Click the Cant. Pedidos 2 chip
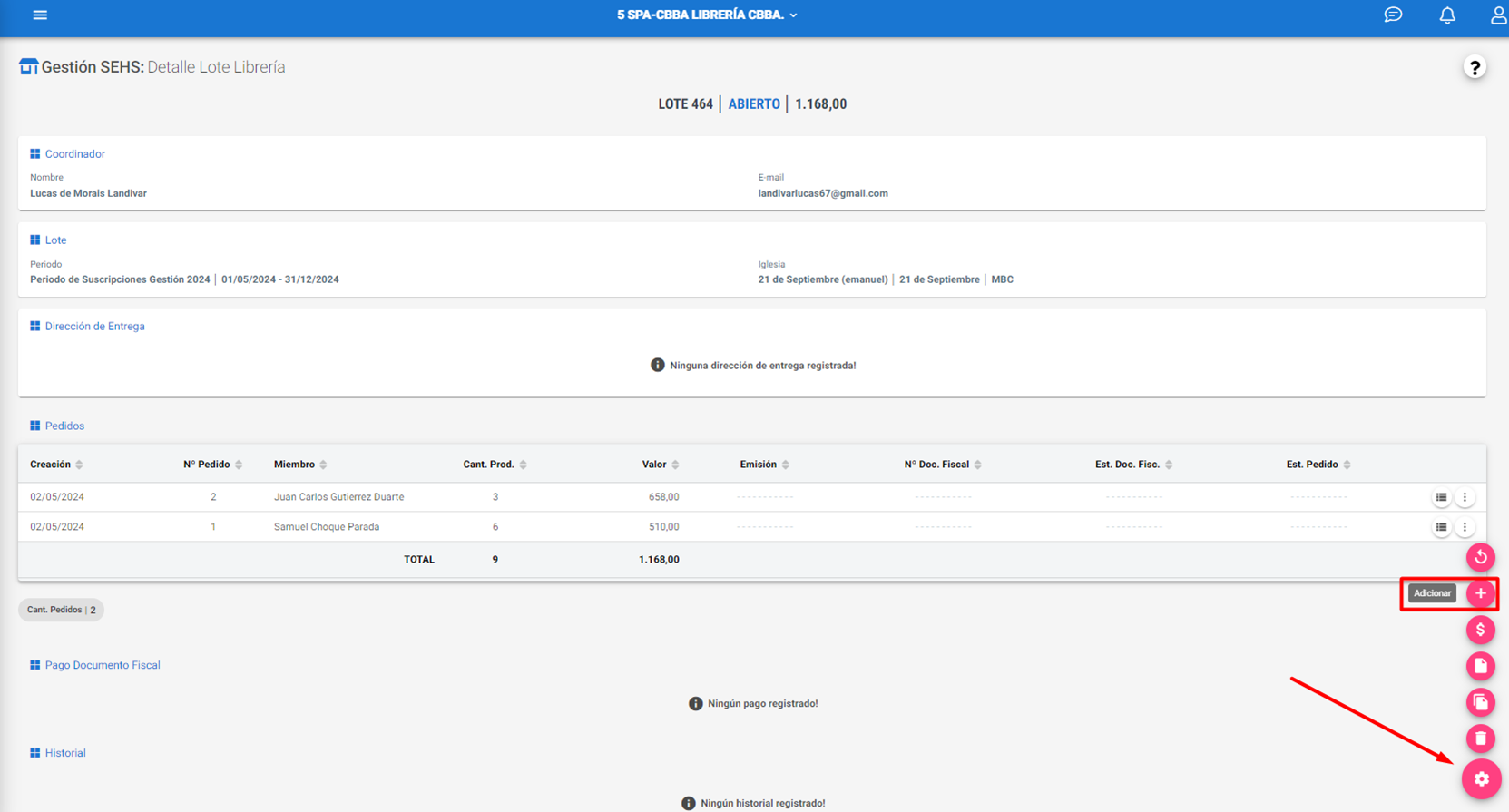Image resolution: width=1509 pixels, height=812 pixels. 61,610
